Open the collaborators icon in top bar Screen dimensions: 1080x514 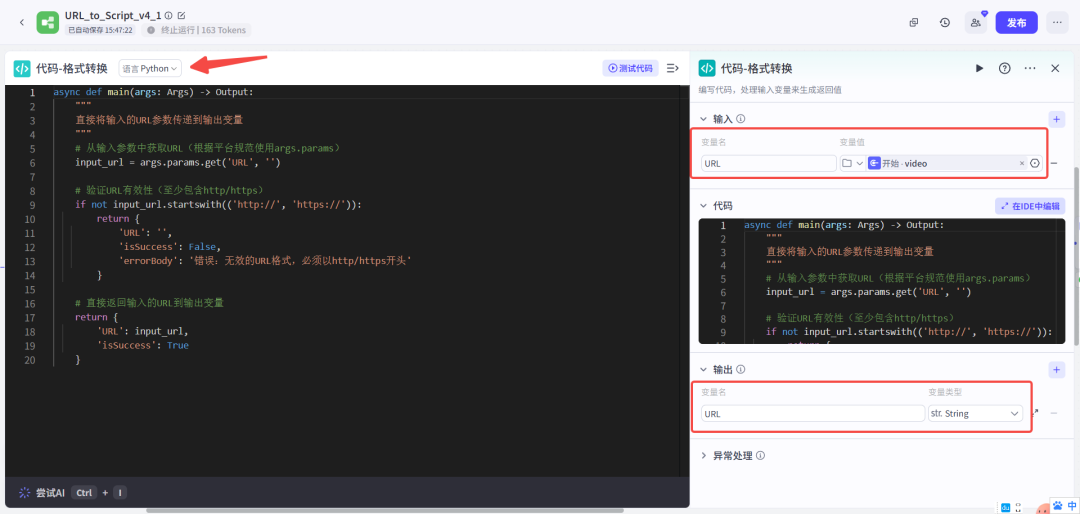pyautogui.click(x=975, y=22)
